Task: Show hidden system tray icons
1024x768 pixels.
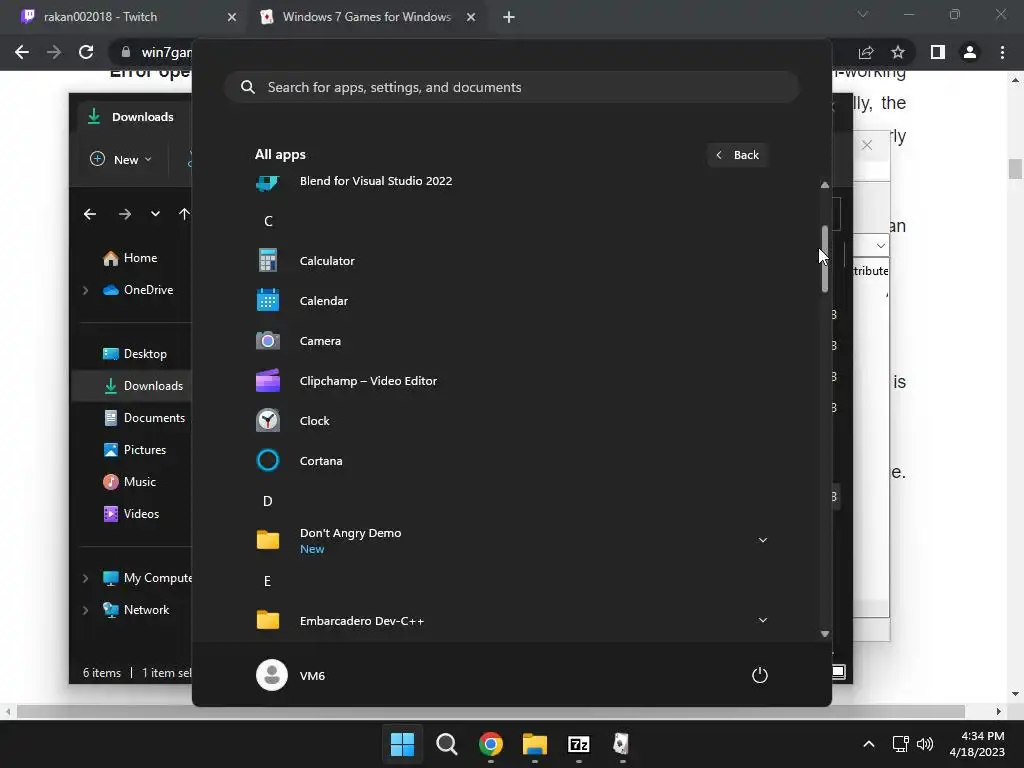Action: [x=869, y=744]
